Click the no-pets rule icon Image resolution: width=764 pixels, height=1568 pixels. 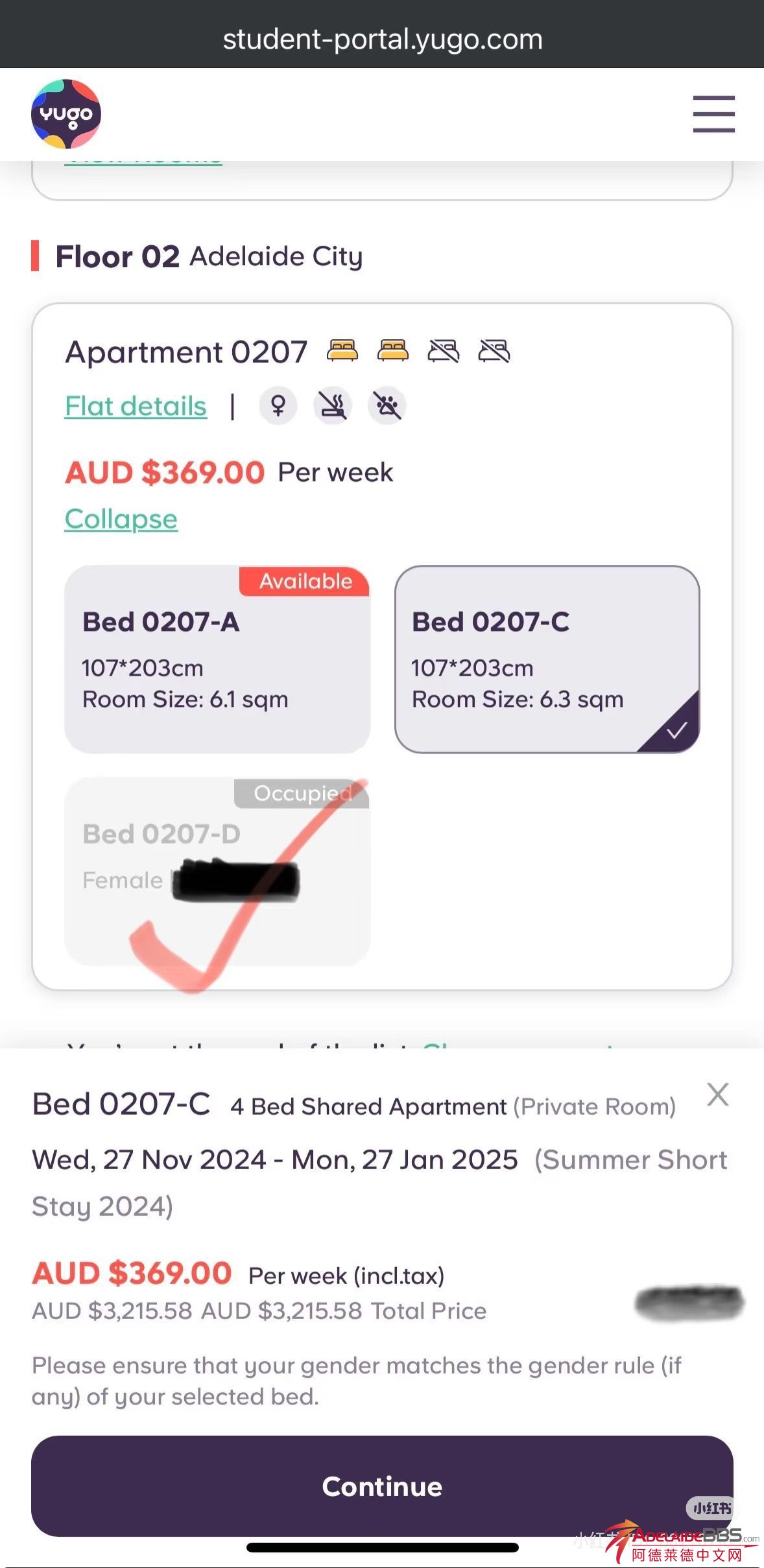pyautogui.click(x=387, y=406)
